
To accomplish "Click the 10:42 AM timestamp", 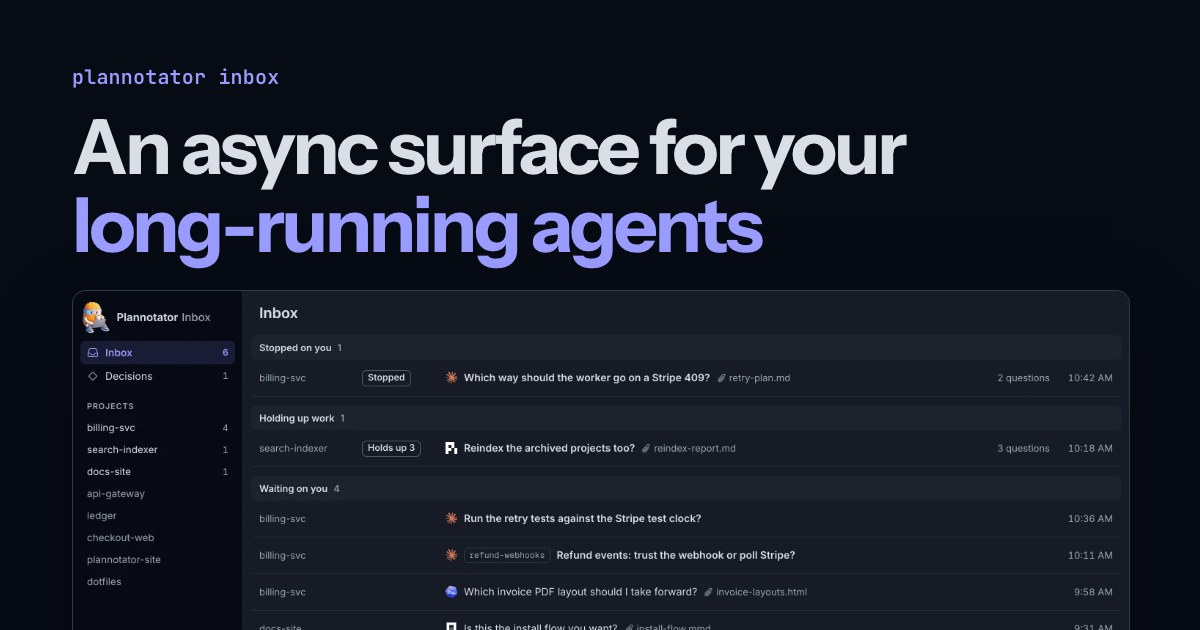I will click(x=1090, y=378).
